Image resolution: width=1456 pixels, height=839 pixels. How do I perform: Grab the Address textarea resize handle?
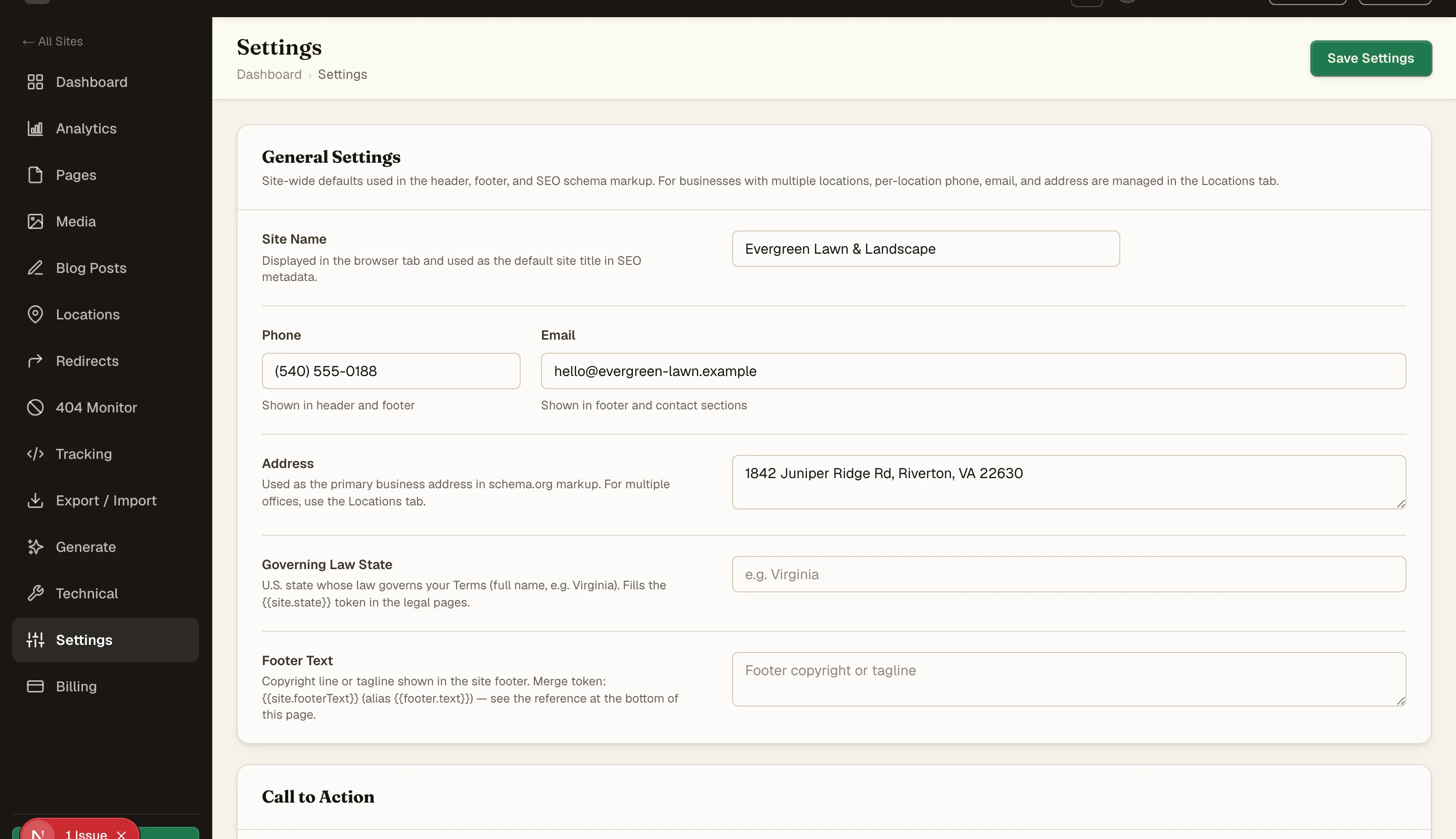point(1401,503)
